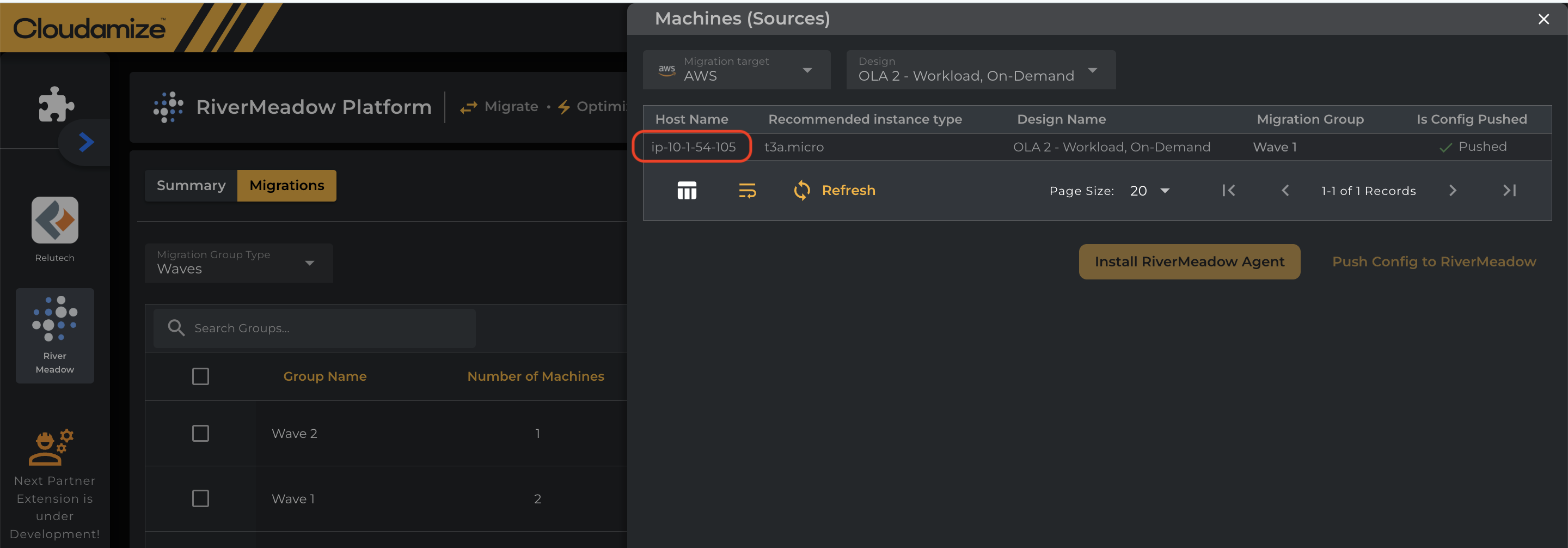Click the Refresh label
This screenshot has width=1568, height=548.
pyautogui.click(x=848, y=191)
